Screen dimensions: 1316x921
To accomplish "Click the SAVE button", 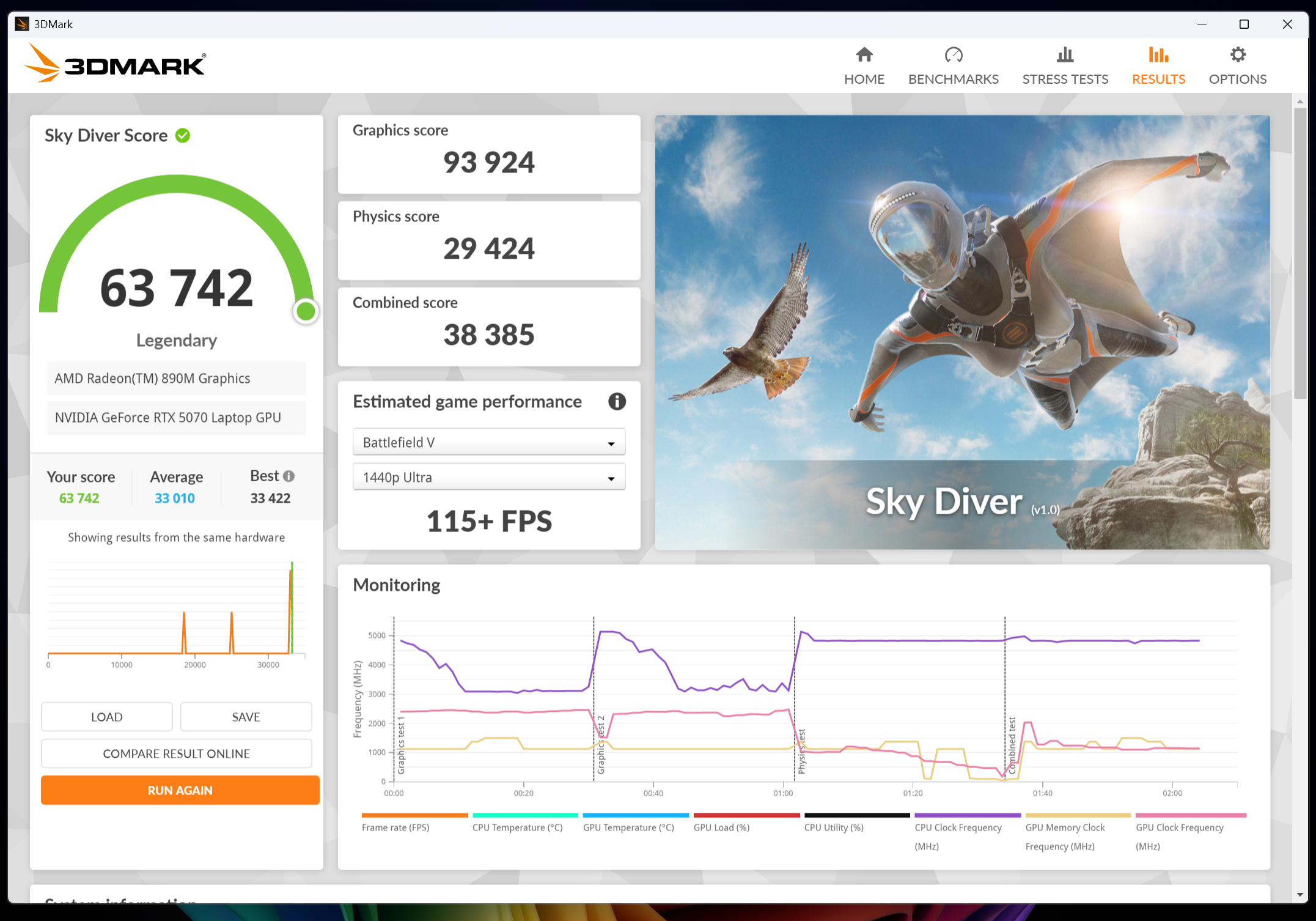I will 246,717.
